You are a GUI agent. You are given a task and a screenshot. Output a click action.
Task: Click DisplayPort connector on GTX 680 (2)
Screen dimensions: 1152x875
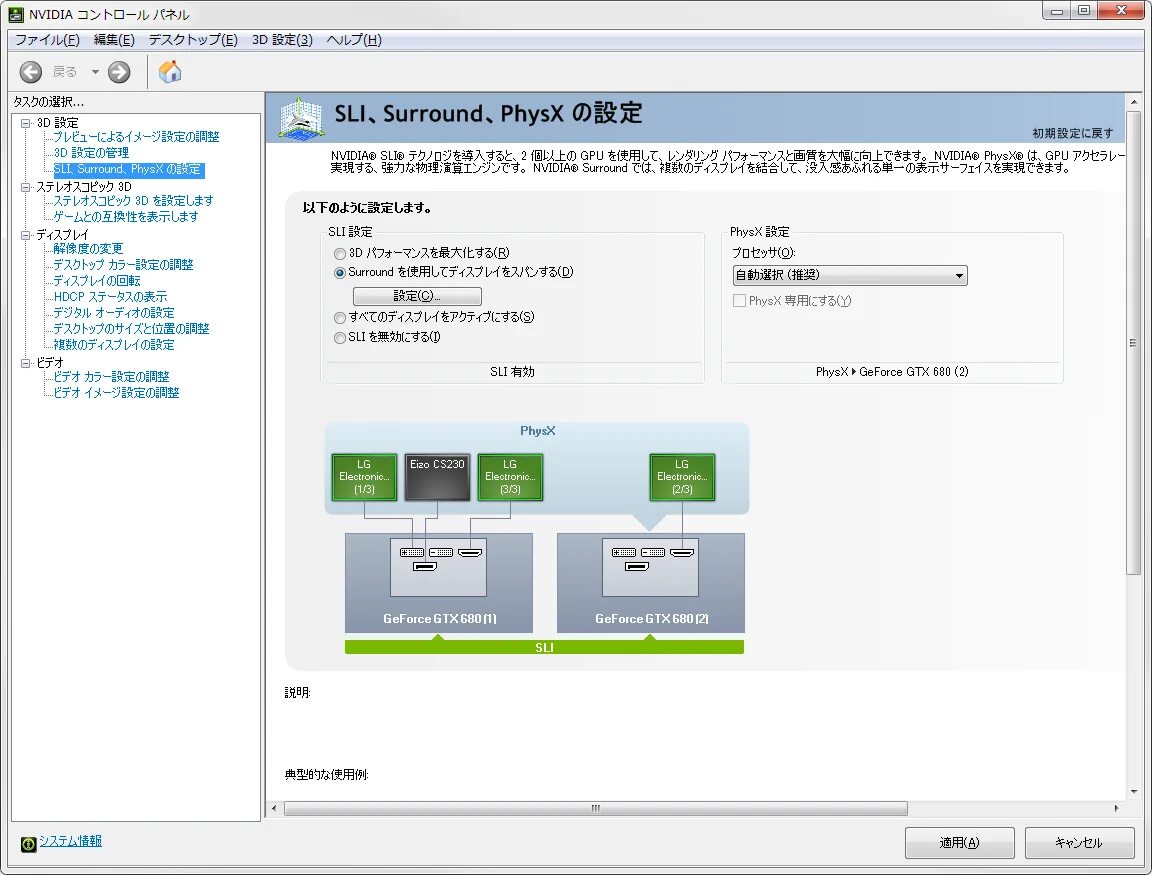coord(636,566)
